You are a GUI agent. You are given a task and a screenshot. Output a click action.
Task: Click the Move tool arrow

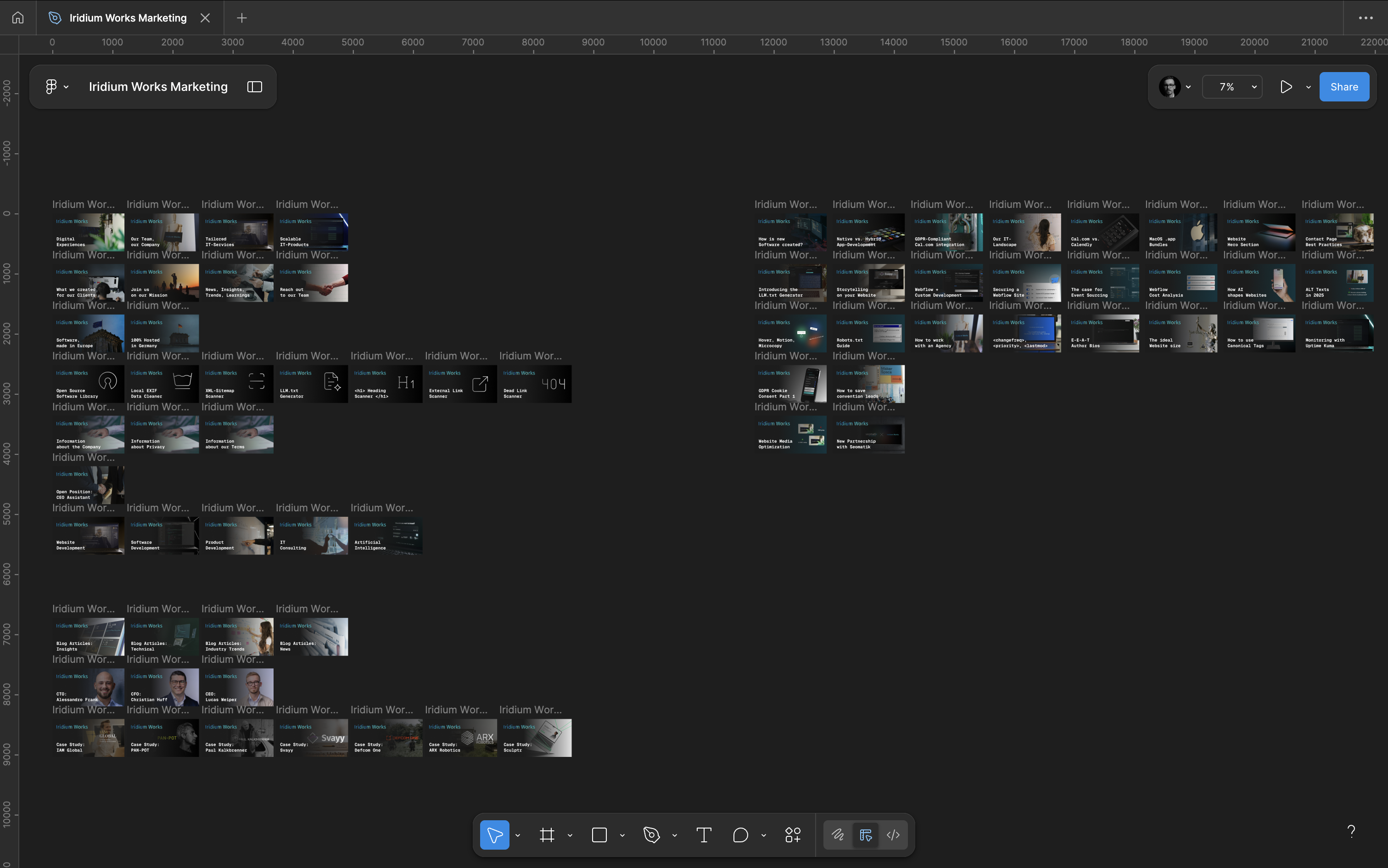pos(494,834)
